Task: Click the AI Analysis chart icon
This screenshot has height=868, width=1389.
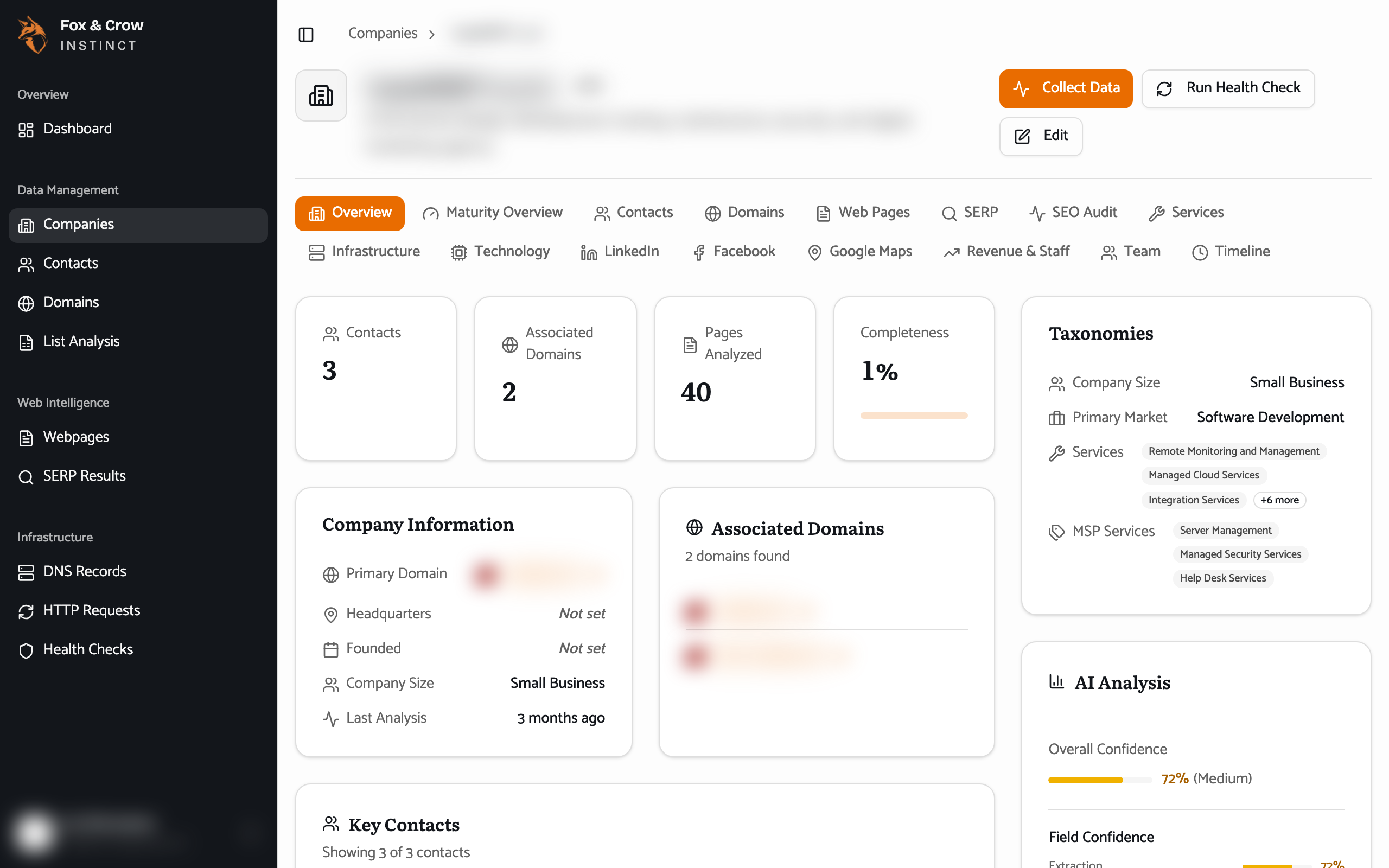Action: point(1057,681)
